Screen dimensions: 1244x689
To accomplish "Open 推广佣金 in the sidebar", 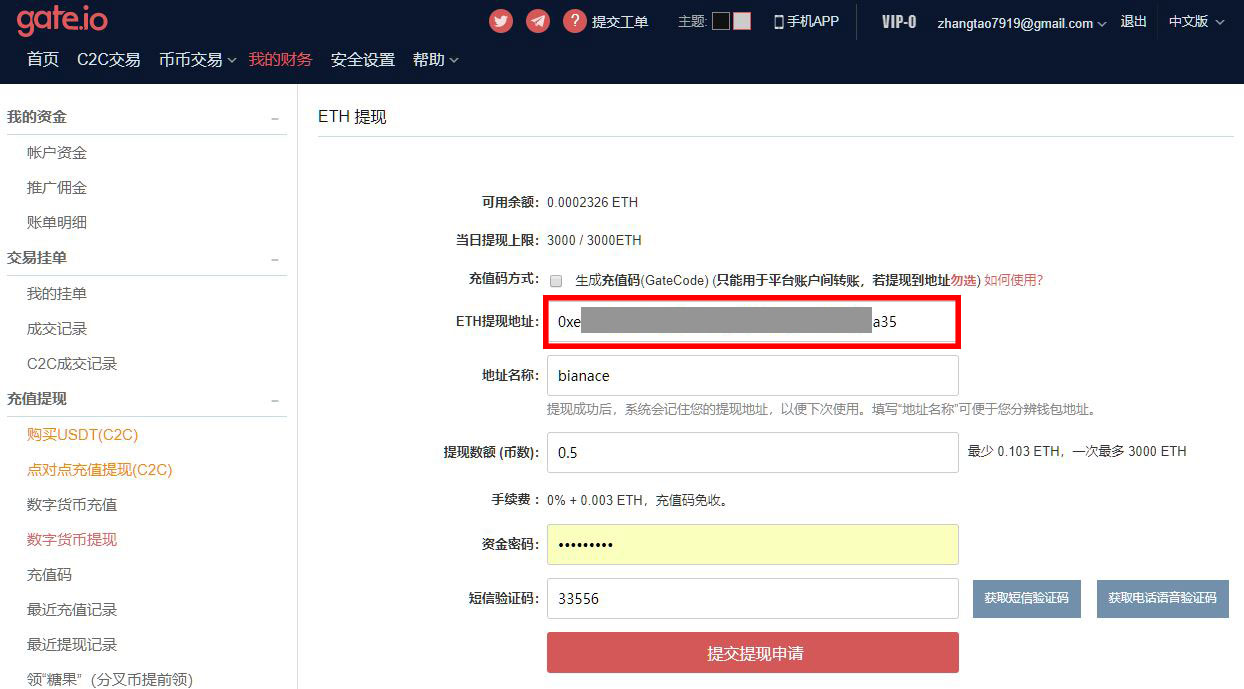I will pos(57,188).
